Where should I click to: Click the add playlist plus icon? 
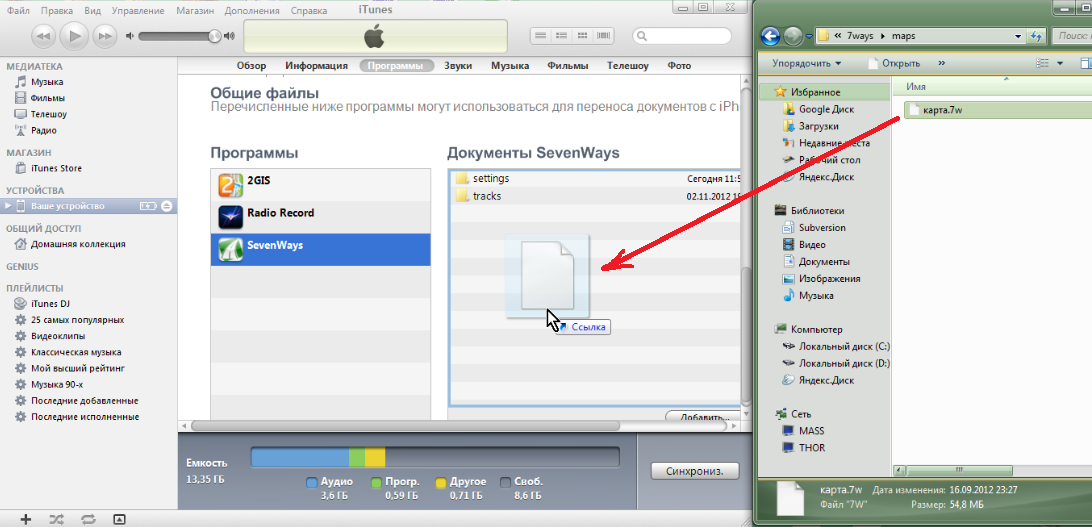26,519
